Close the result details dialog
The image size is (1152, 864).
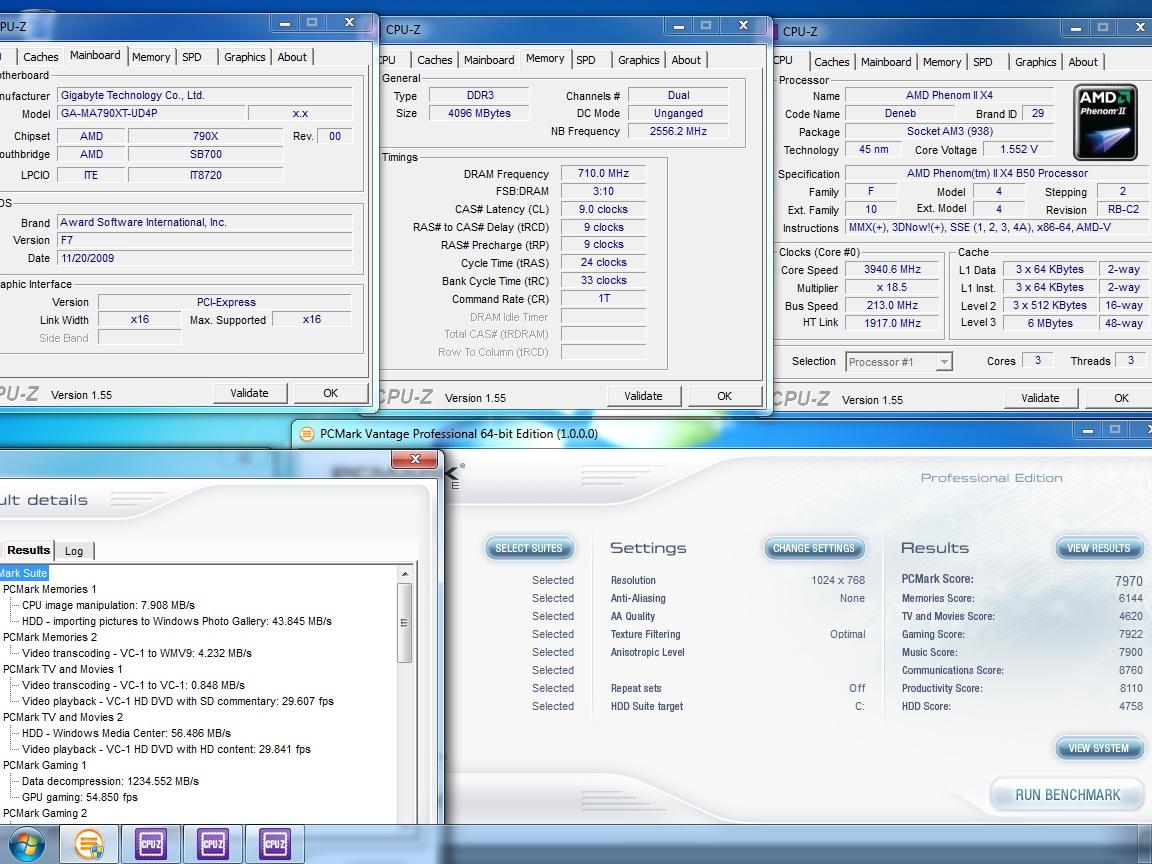point(414,459)
